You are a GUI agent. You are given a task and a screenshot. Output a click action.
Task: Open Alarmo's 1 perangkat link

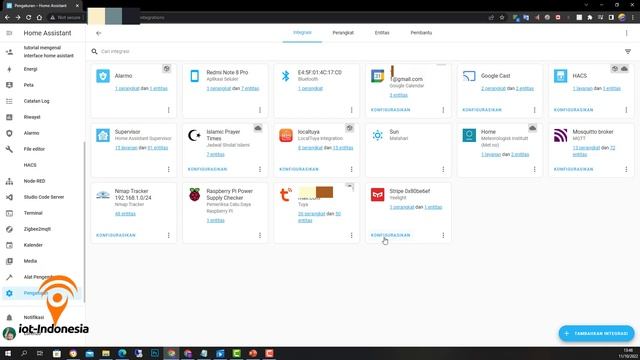[x=127, y=88]
